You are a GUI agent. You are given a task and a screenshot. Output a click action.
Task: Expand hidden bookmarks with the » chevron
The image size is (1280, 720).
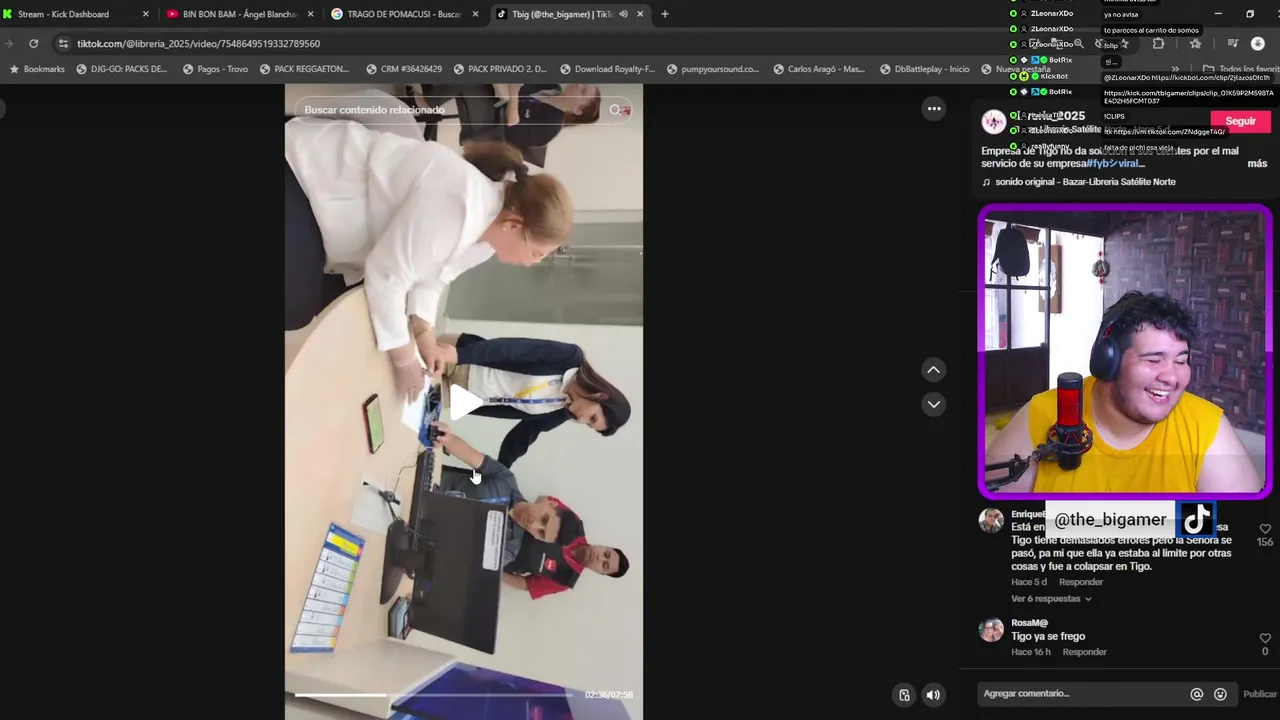(x=1176, y=69)
